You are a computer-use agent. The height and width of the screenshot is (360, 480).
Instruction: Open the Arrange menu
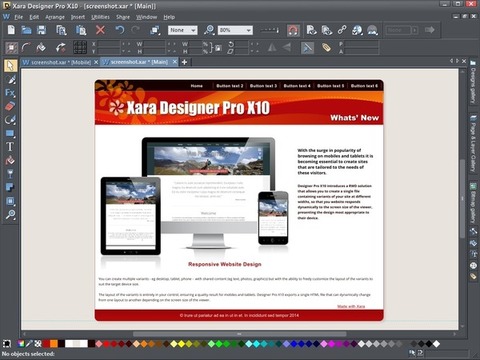[x=55, y=17]
